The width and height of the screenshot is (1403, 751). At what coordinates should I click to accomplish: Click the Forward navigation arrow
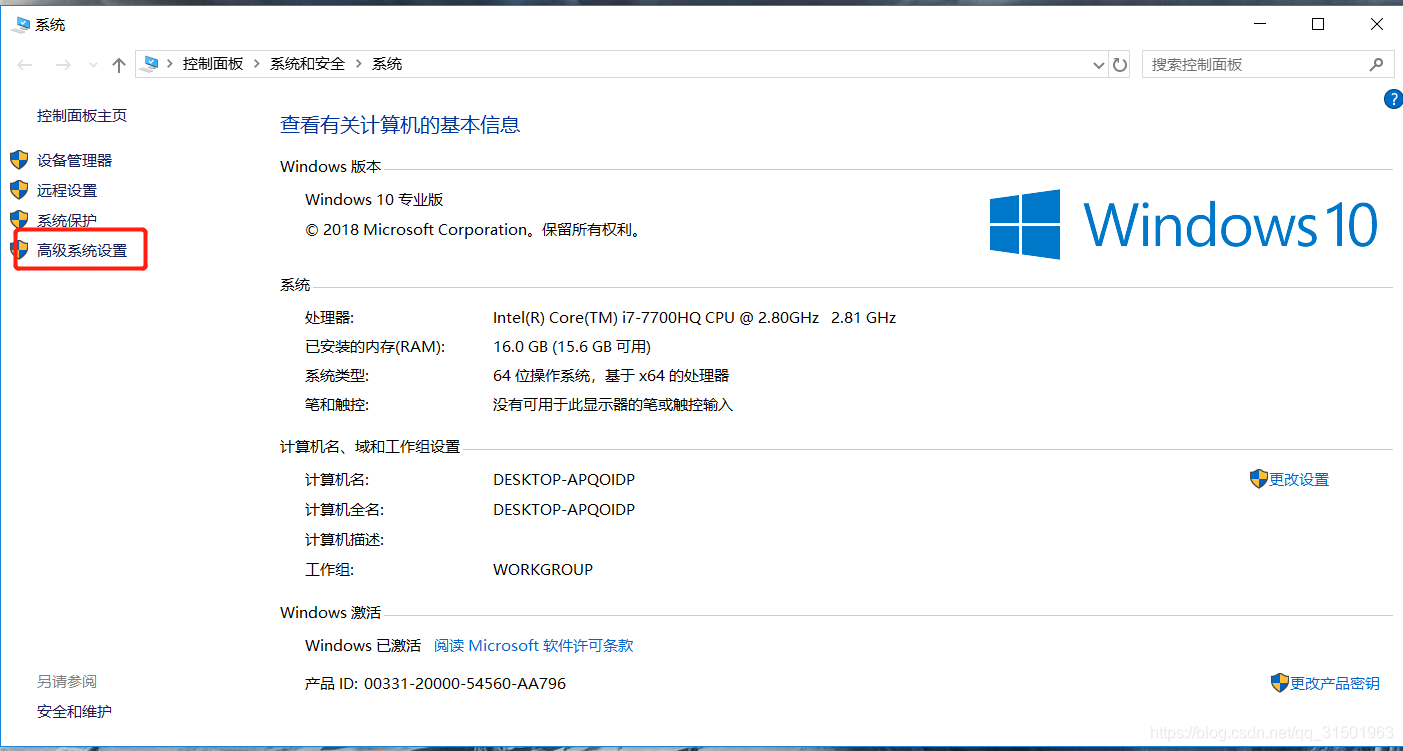tap(63, 64)
